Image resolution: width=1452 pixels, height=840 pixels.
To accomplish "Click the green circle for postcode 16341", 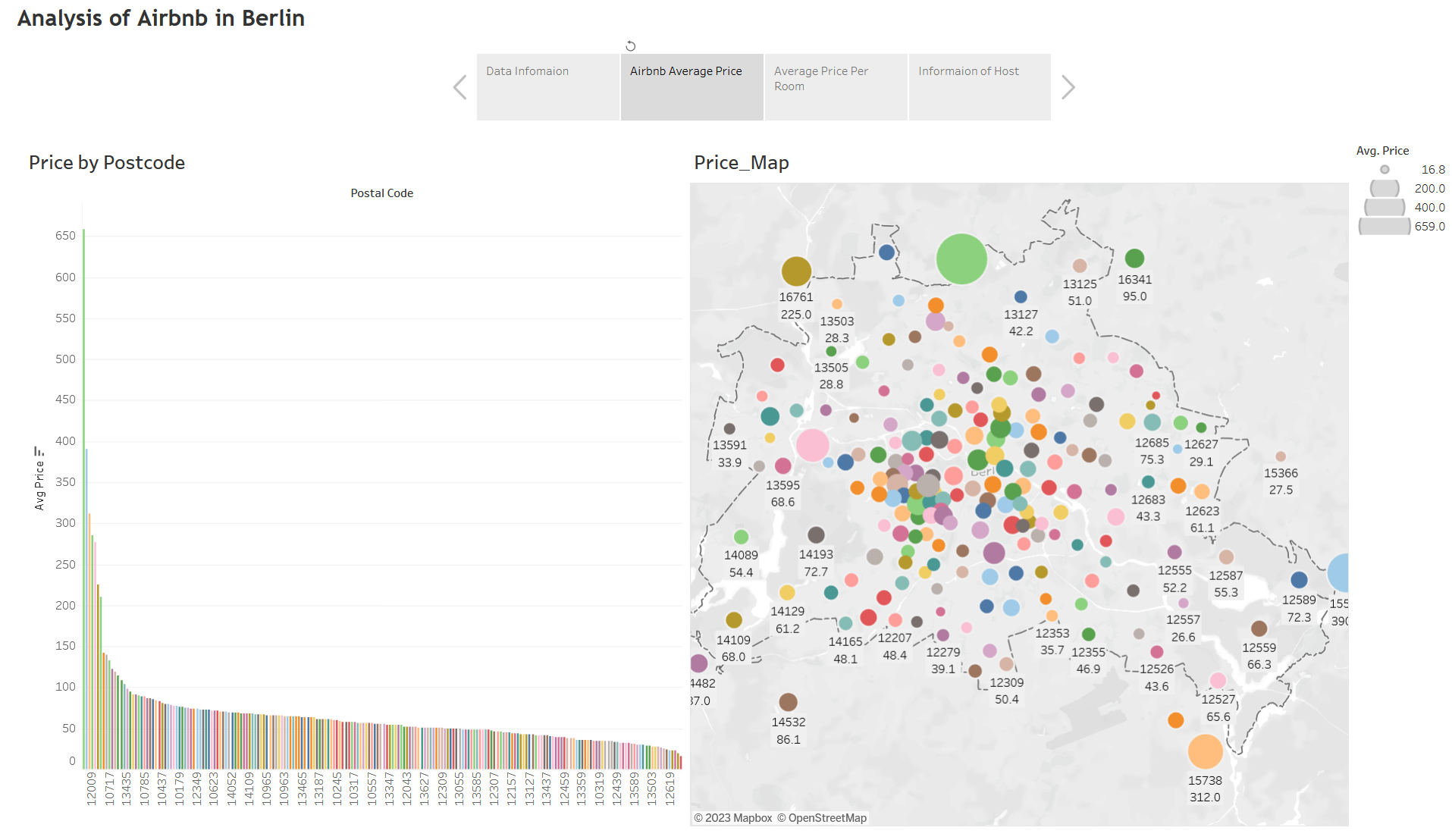I will [x=1134, y=259].
